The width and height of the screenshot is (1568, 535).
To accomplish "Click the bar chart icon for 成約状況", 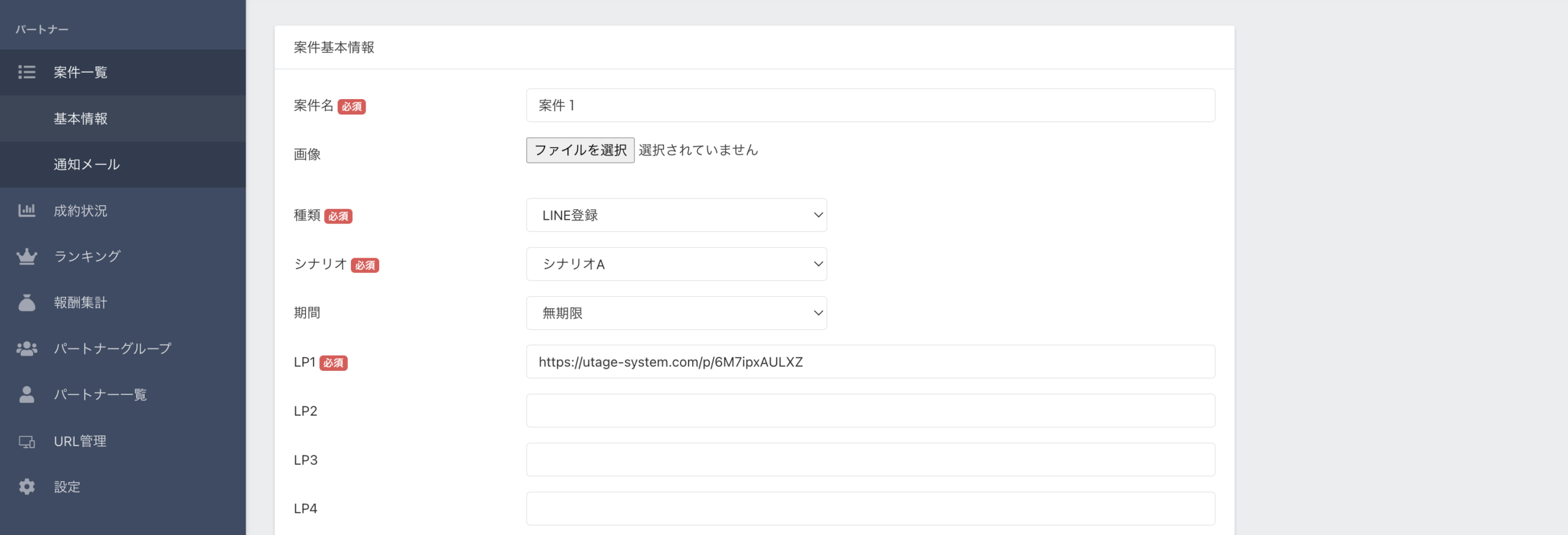I will pyautogui.click(x=26, y=211).
